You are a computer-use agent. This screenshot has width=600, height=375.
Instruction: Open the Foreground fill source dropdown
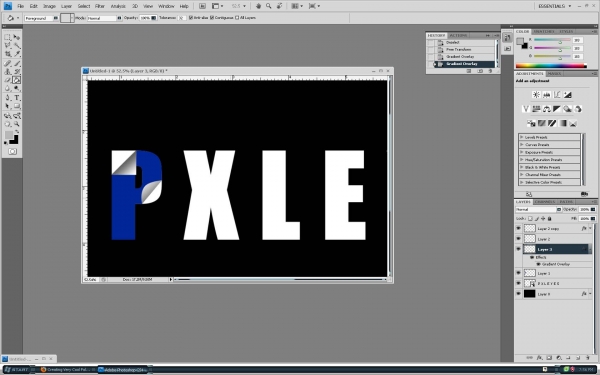click(x=41, y=18)
